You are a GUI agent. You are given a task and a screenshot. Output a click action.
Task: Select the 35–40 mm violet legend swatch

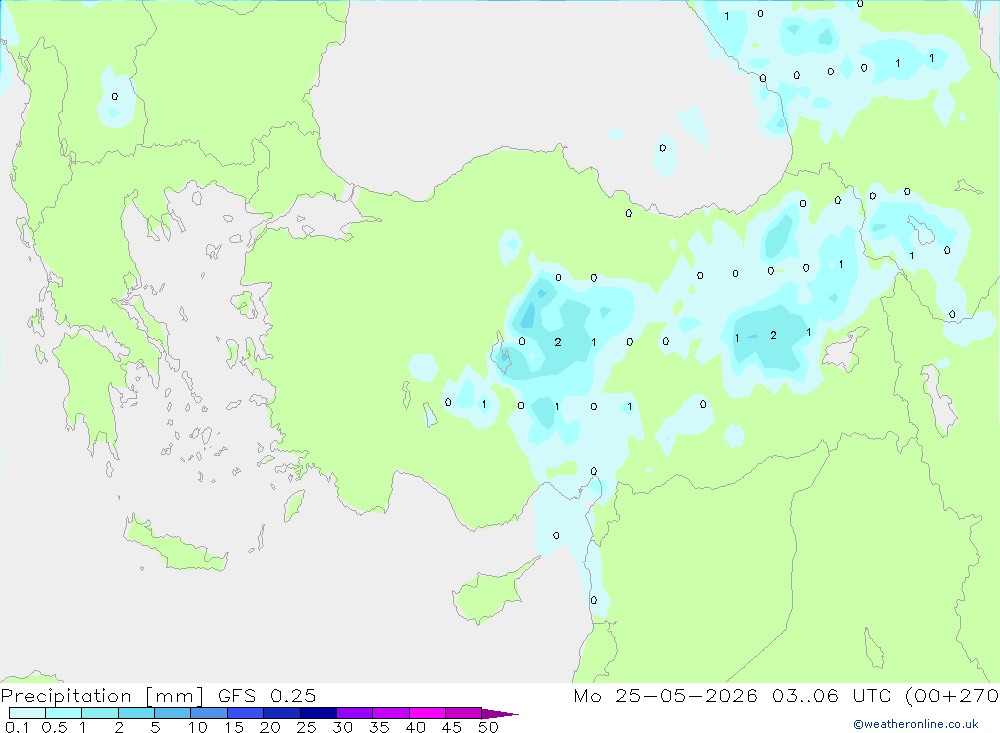pyautogui.click(x=391, y=713)
